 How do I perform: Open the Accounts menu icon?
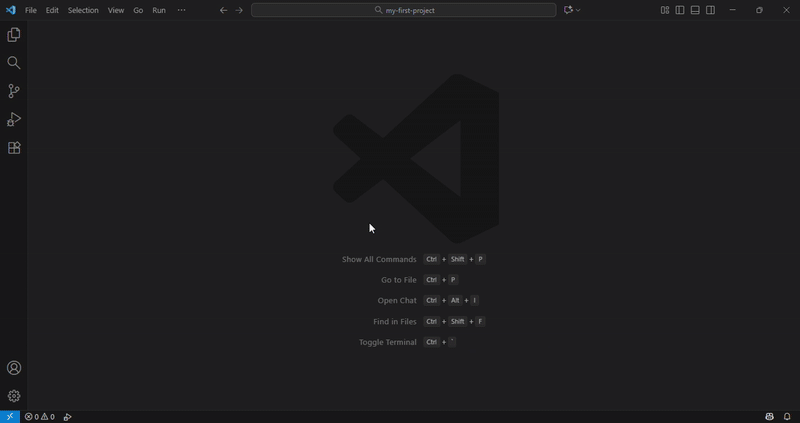pyautogui.click(x=14, y=368)
